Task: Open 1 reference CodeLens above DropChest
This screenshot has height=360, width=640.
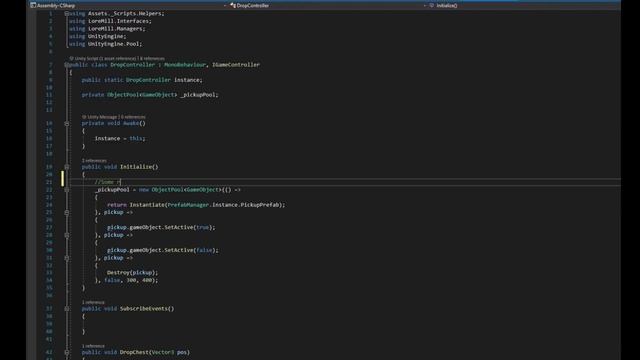Action: pos(93,346)
